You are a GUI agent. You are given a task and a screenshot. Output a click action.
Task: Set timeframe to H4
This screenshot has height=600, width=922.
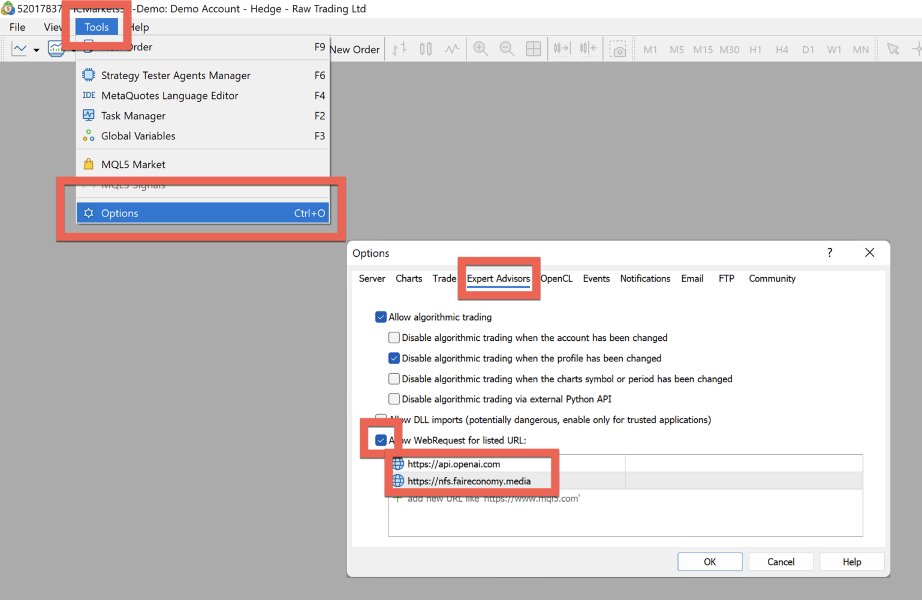pos(781,49)
